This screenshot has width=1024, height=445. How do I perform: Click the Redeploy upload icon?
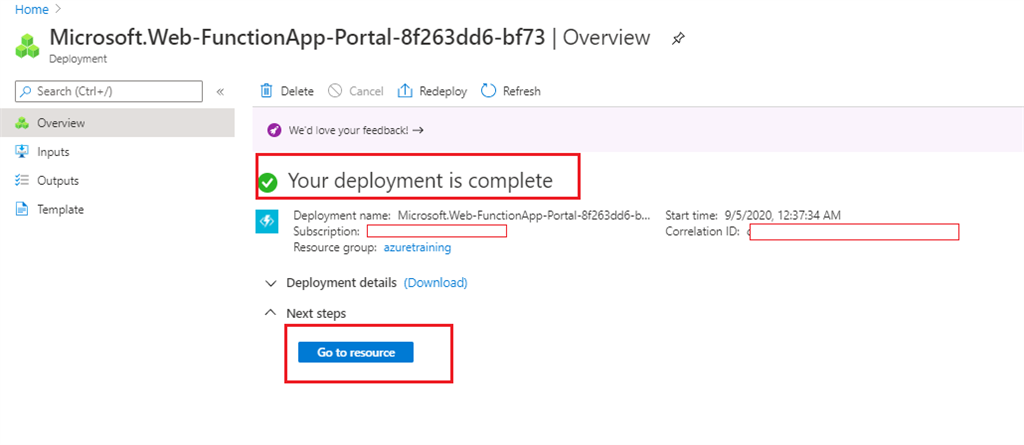point(405,91)
